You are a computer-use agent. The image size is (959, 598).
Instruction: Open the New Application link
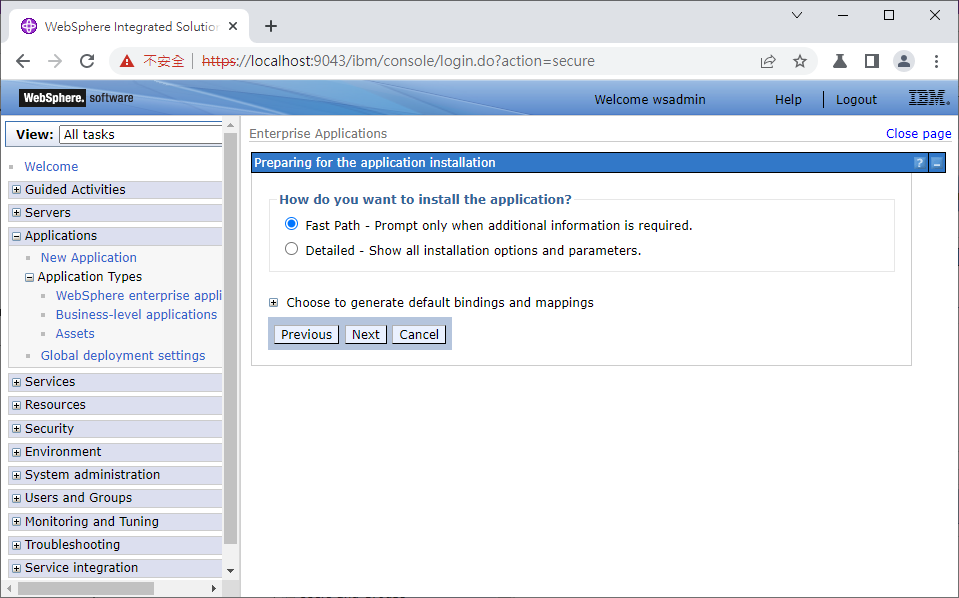point(89,257)
